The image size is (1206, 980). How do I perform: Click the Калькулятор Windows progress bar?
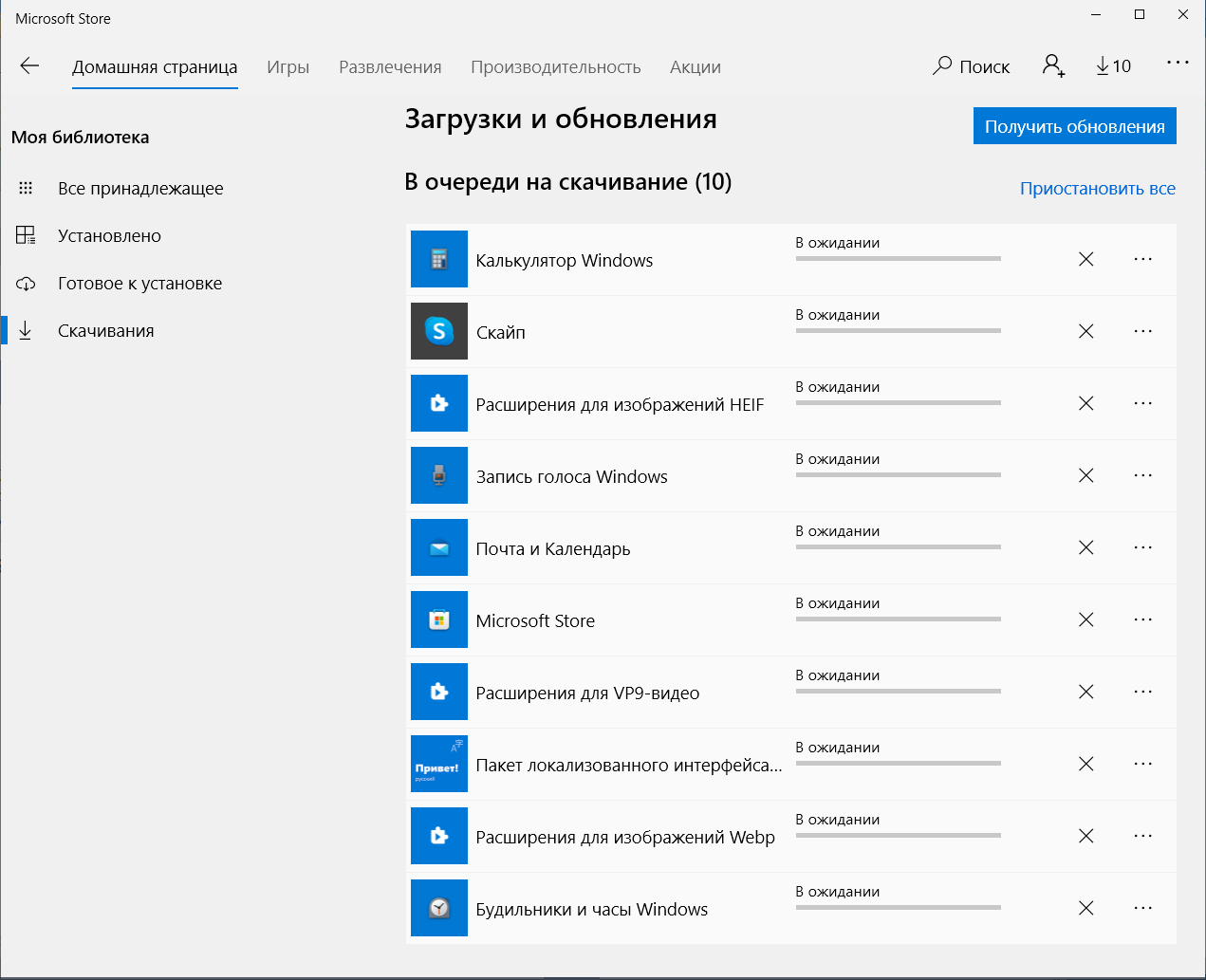(x=899, y=258)
